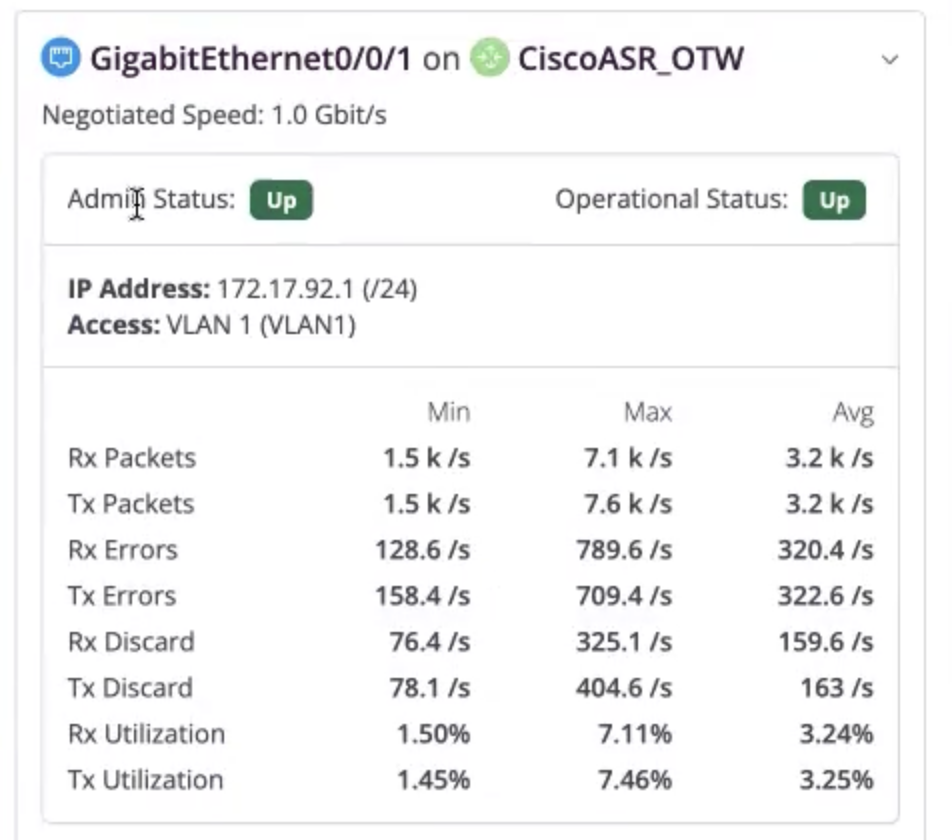The image size is (952, 840).
Task: Click the Max column header
Action: tap(648, 412)
